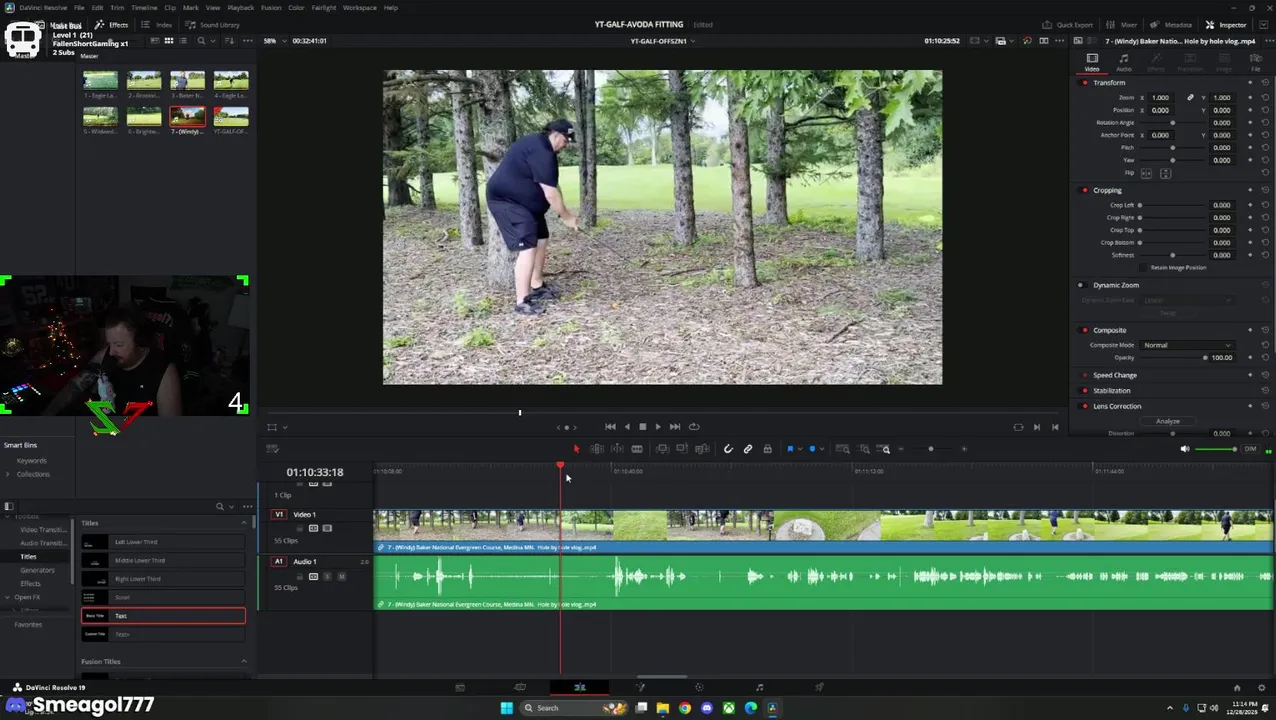Screen dimensions: 1276x720
Task: Add a blue marker on timeline
Action: coord(812,449)
